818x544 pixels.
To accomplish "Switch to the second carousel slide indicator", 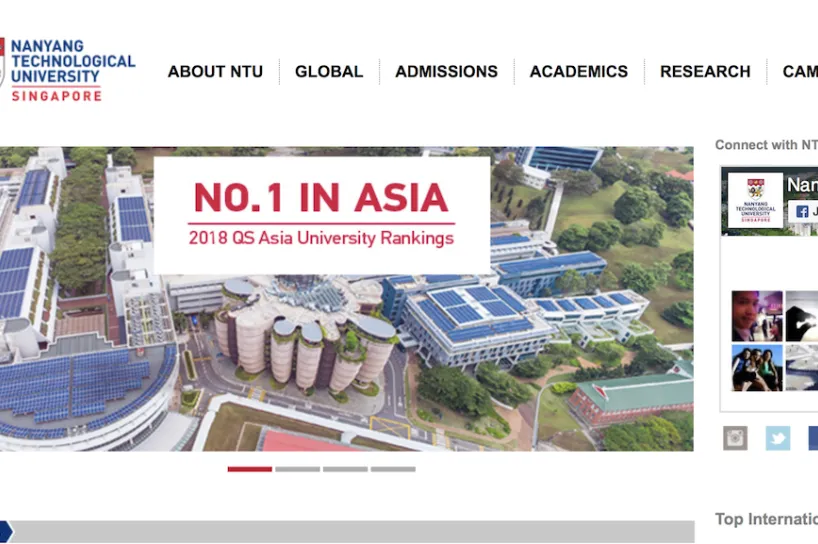I will point(297,469).
